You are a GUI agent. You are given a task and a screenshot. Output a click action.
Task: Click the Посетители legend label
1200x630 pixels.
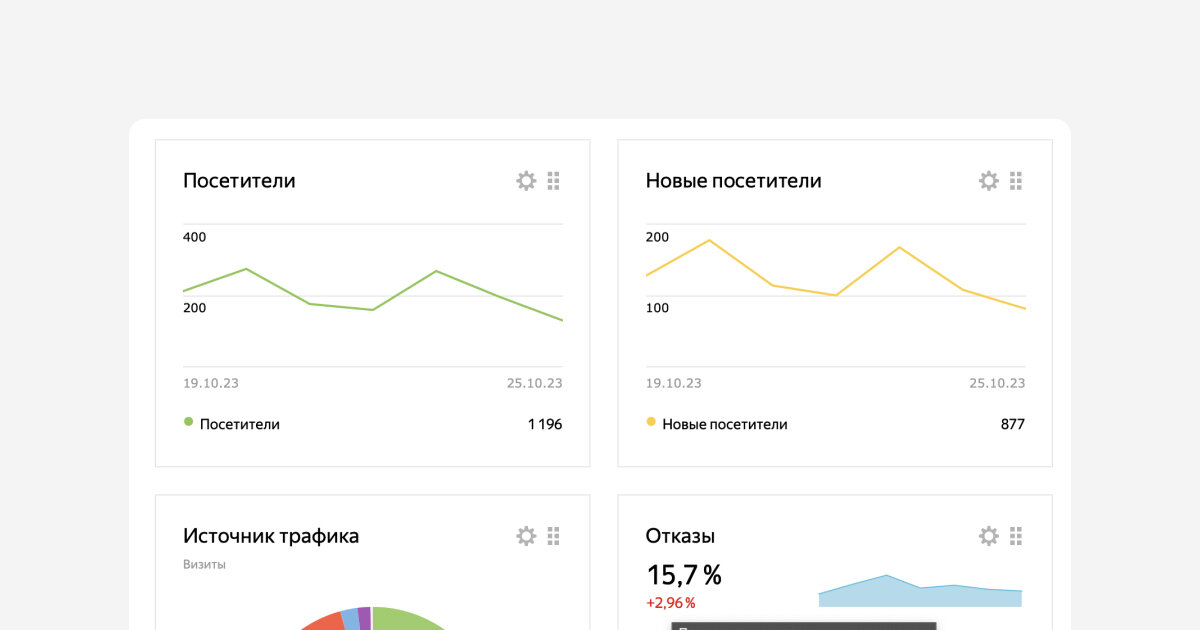[240, 424]
